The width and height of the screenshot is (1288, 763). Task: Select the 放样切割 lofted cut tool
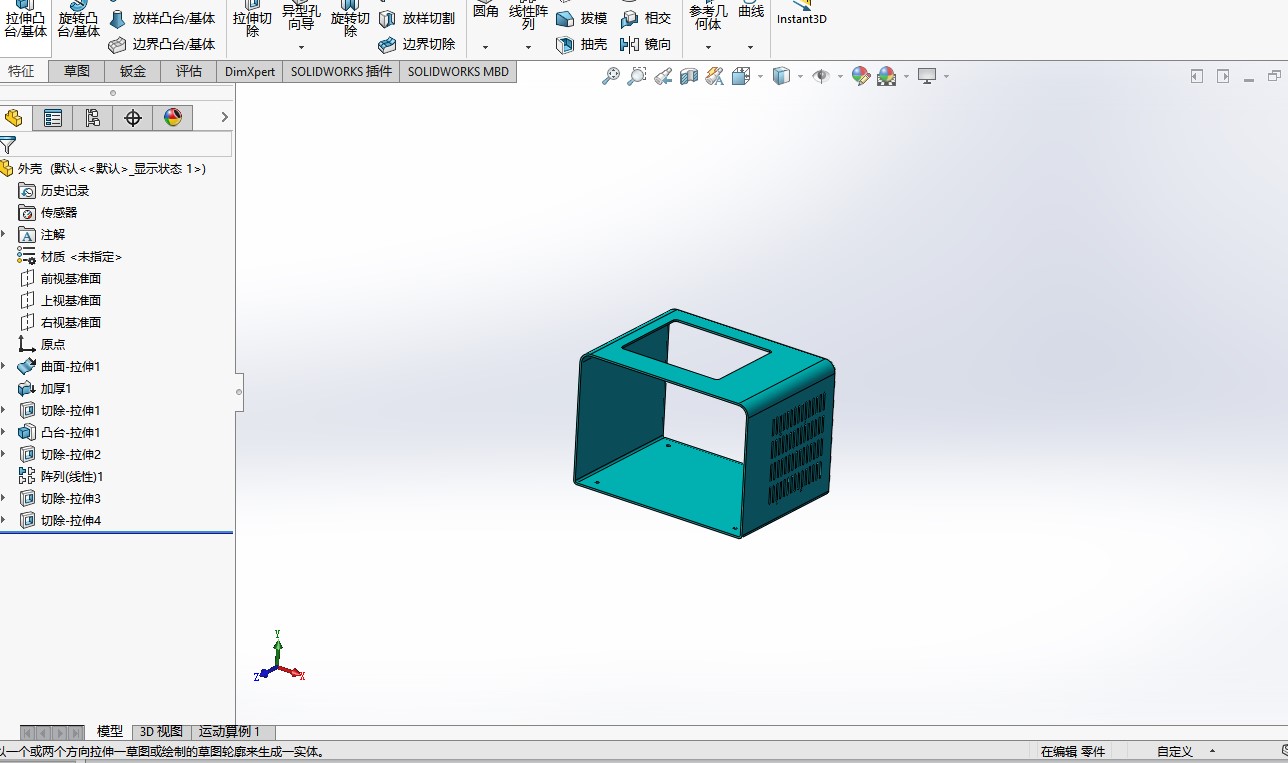417,18
